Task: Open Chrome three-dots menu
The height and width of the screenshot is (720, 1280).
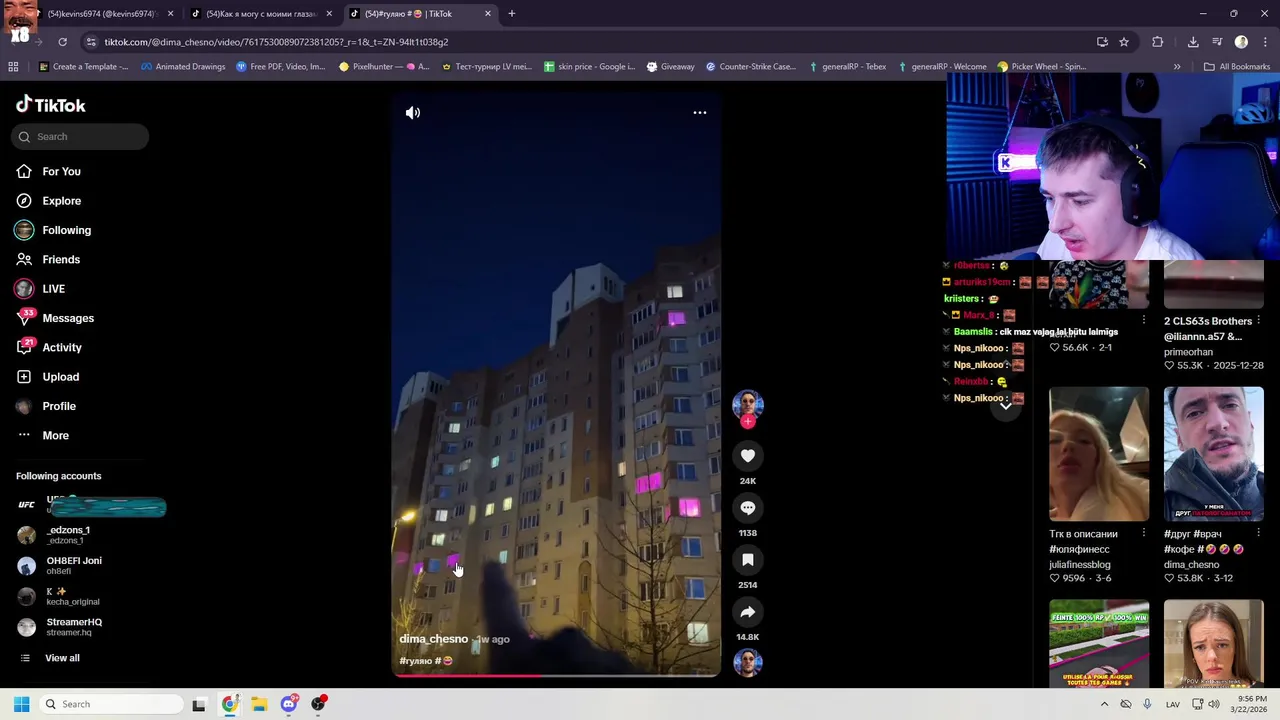Action: click(x=1264, y=42)
